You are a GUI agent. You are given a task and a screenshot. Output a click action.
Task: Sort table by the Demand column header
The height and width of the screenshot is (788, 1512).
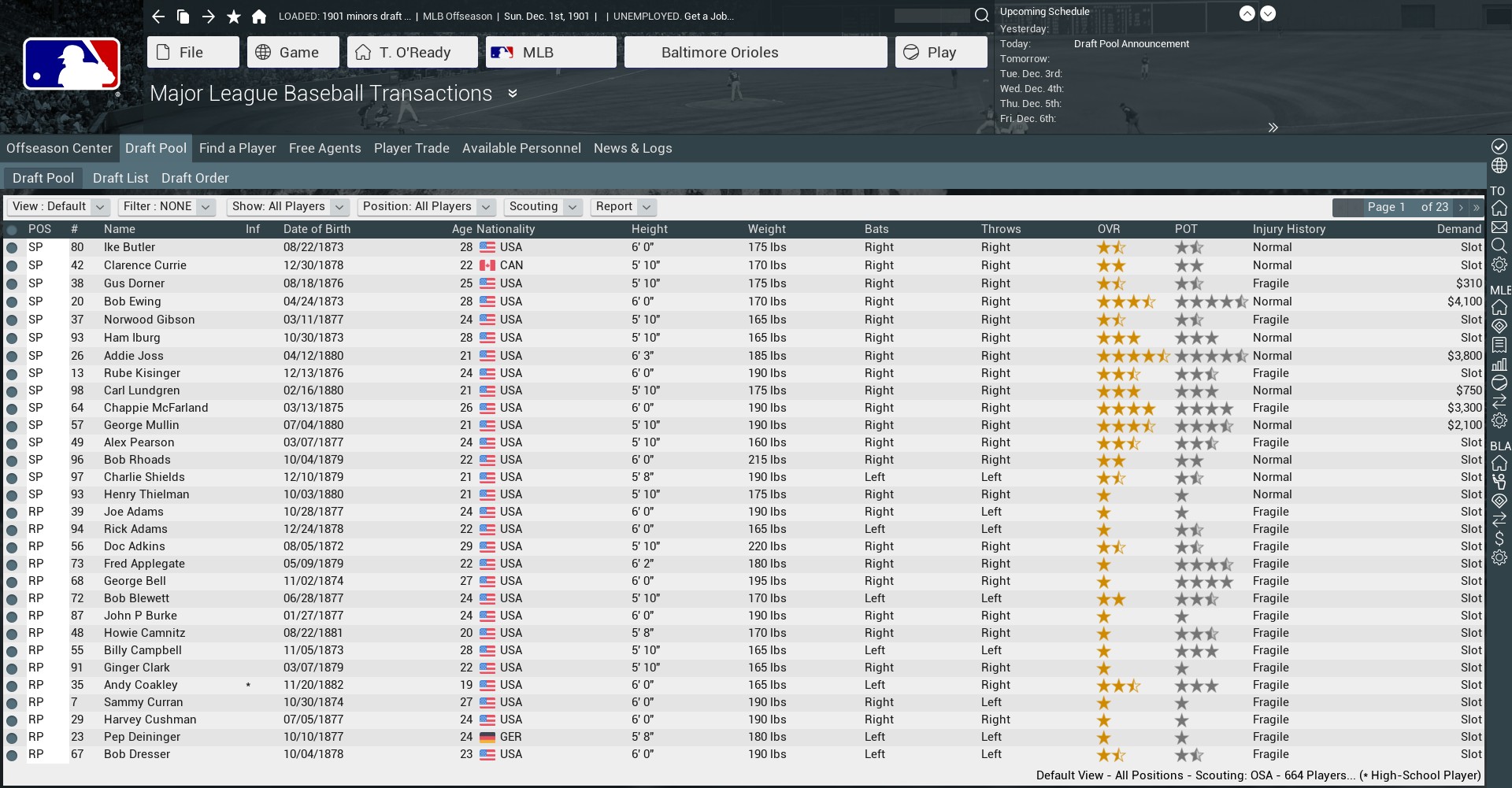point(1458,229)
